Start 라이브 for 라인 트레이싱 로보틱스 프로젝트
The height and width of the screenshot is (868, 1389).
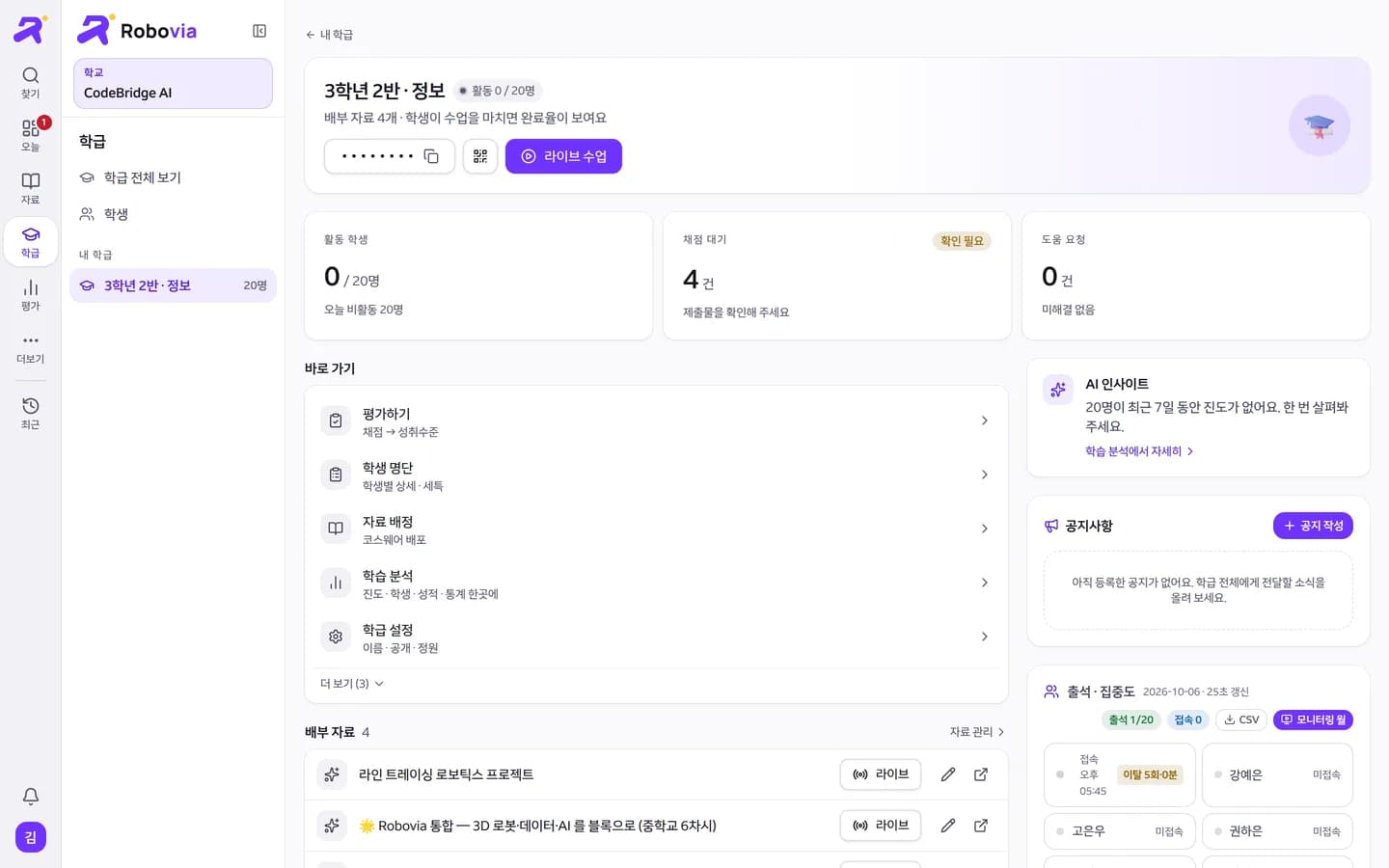881,774
